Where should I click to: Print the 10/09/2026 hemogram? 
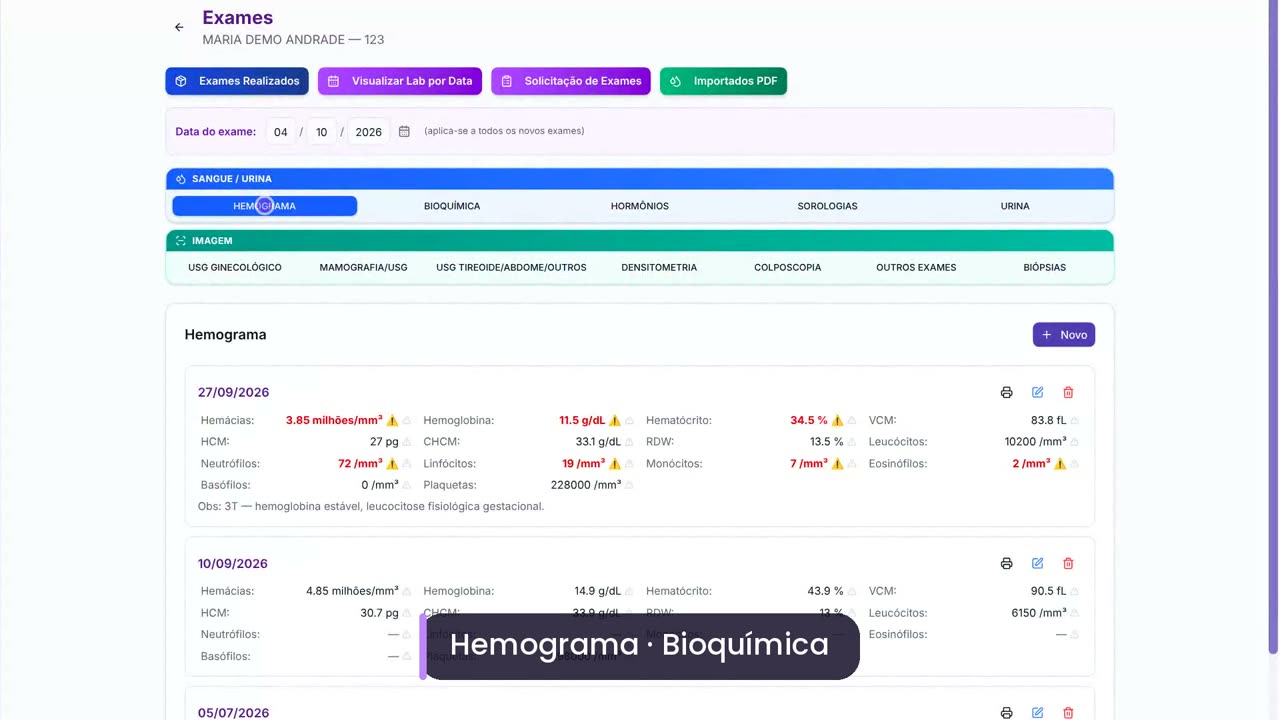click(x=1006, y=563)
